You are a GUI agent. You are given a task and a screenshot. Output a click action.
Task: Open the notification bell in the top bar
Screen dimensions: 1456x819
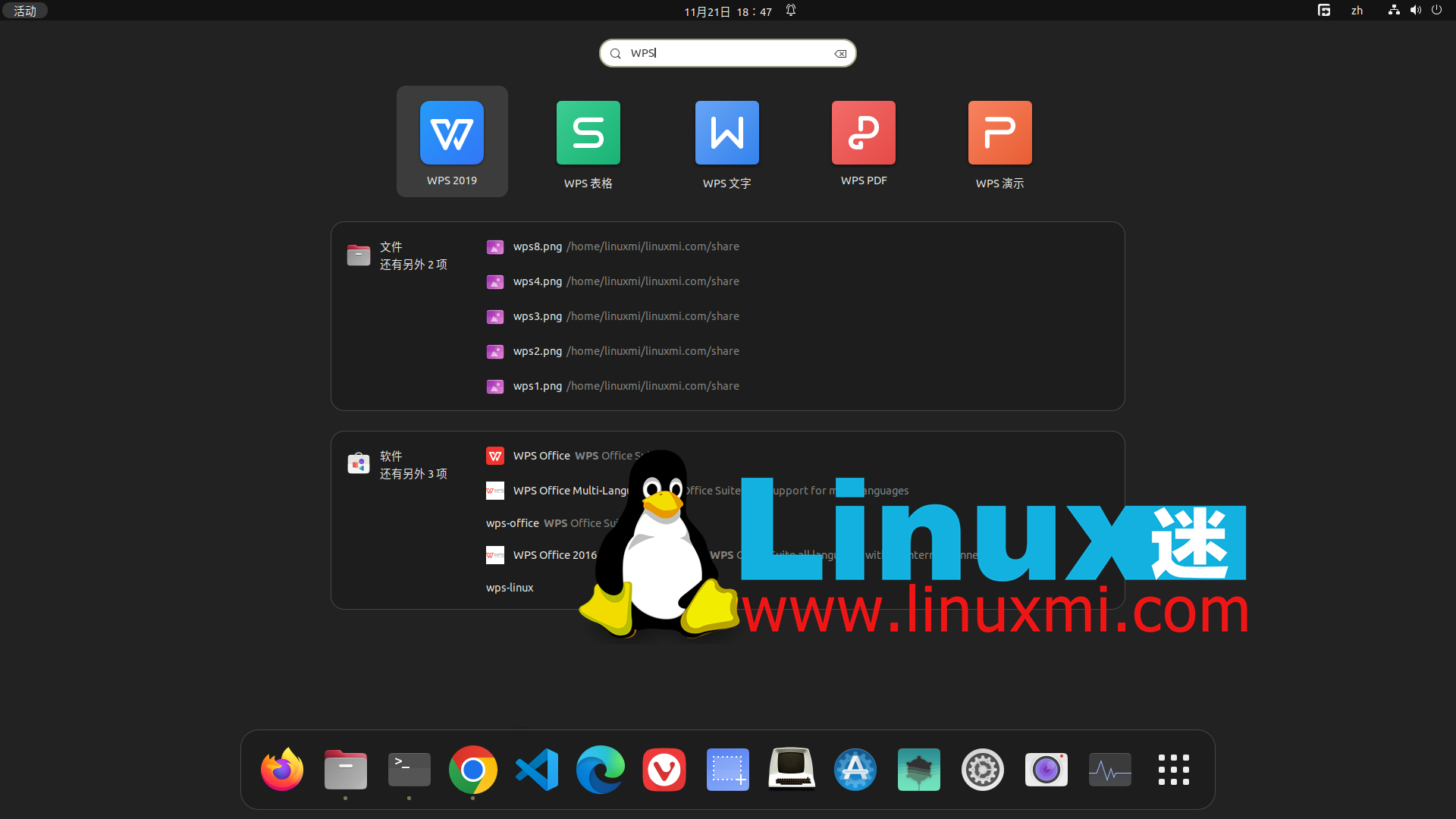pos(791,11)
